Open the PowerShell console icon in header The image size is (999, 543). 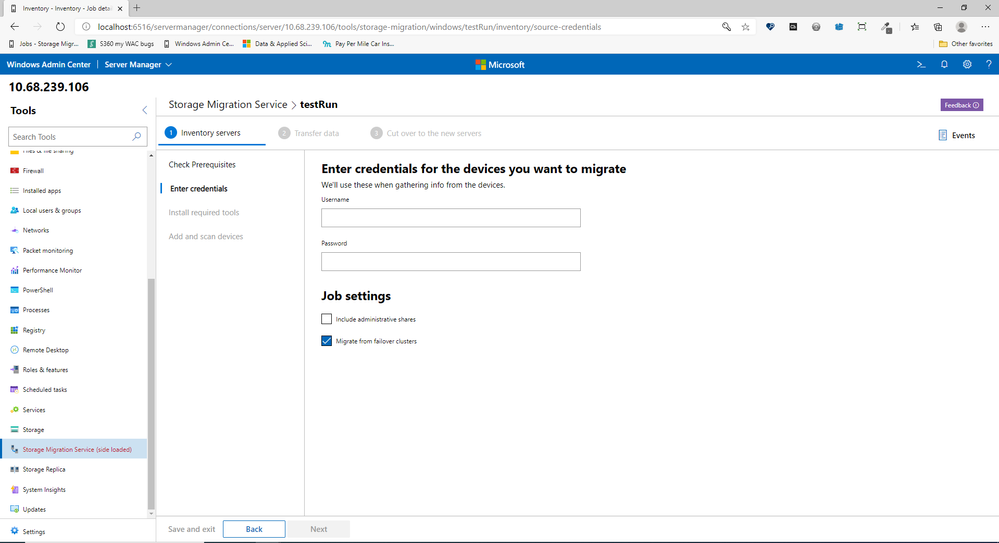(921, 64)
